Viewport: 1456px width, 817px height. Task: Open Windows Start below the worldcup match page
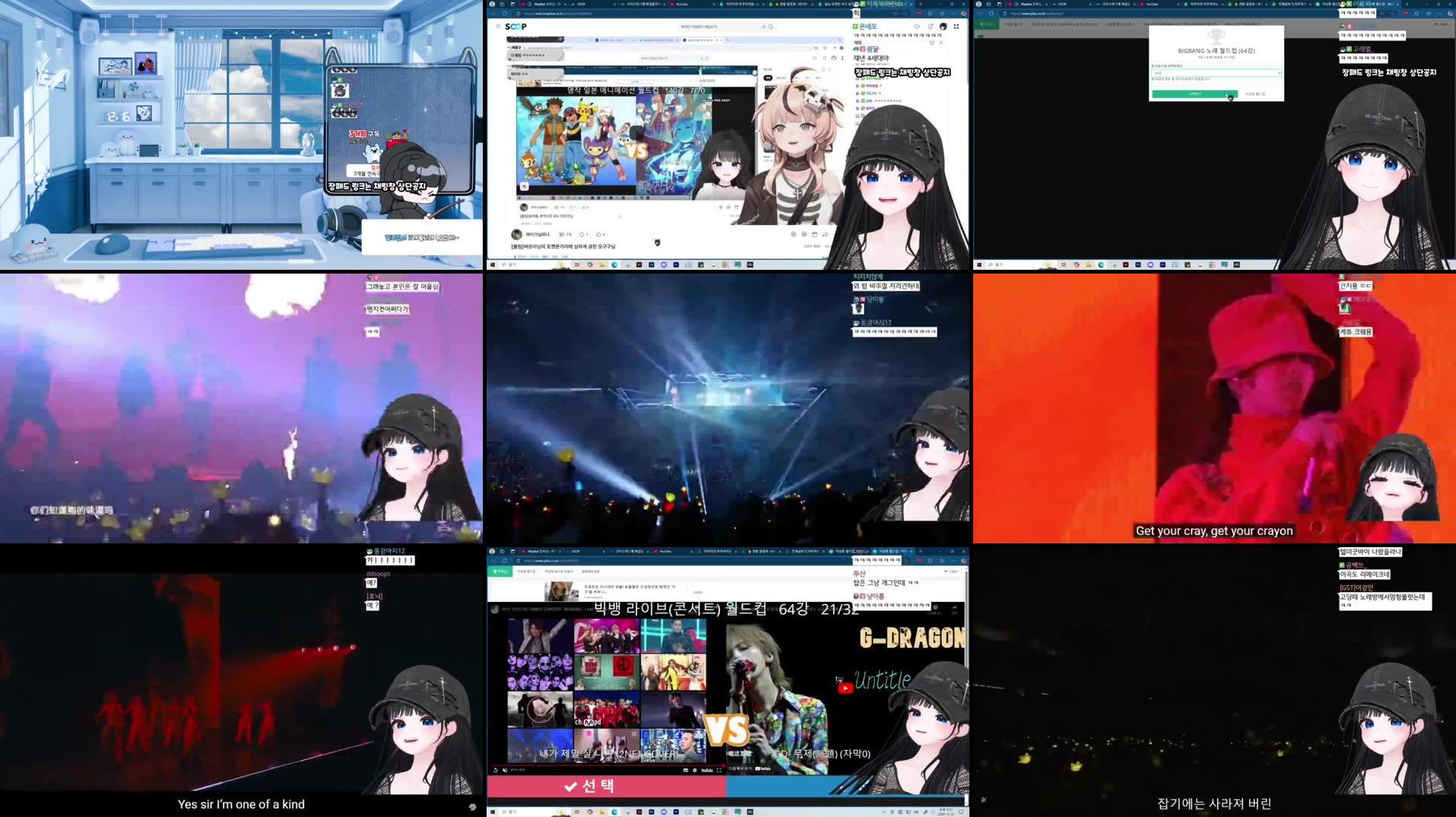coord(493,812)
